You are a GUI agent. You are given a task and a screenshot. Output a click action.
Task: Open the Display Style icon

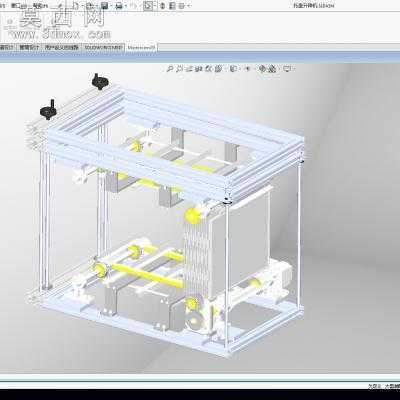click(x=233, y=69)
